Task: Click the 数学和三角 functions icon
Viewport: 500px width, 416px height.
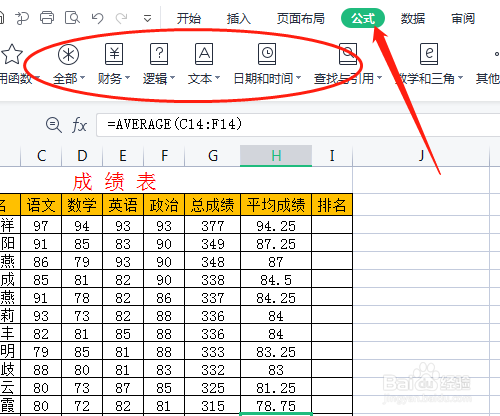Action: (429, 54)
